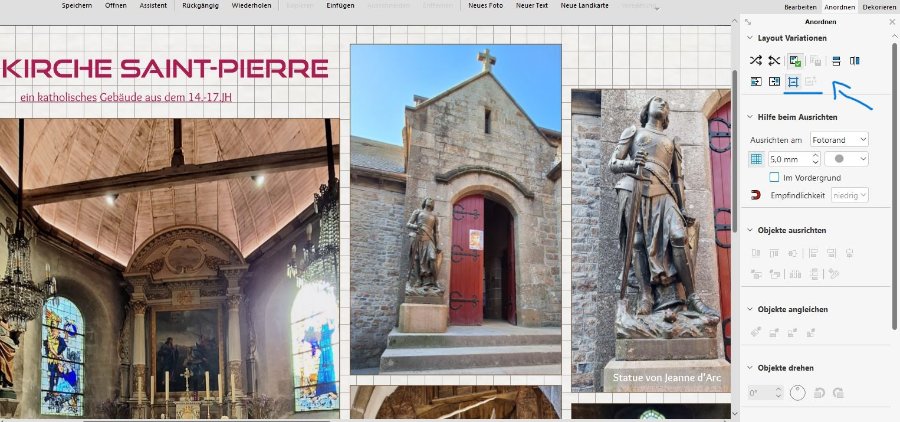Click the rotate right icon
Image resolution: width=900 pixels, height=422 pixels.
pyautogui.click(x=838, y=393)
